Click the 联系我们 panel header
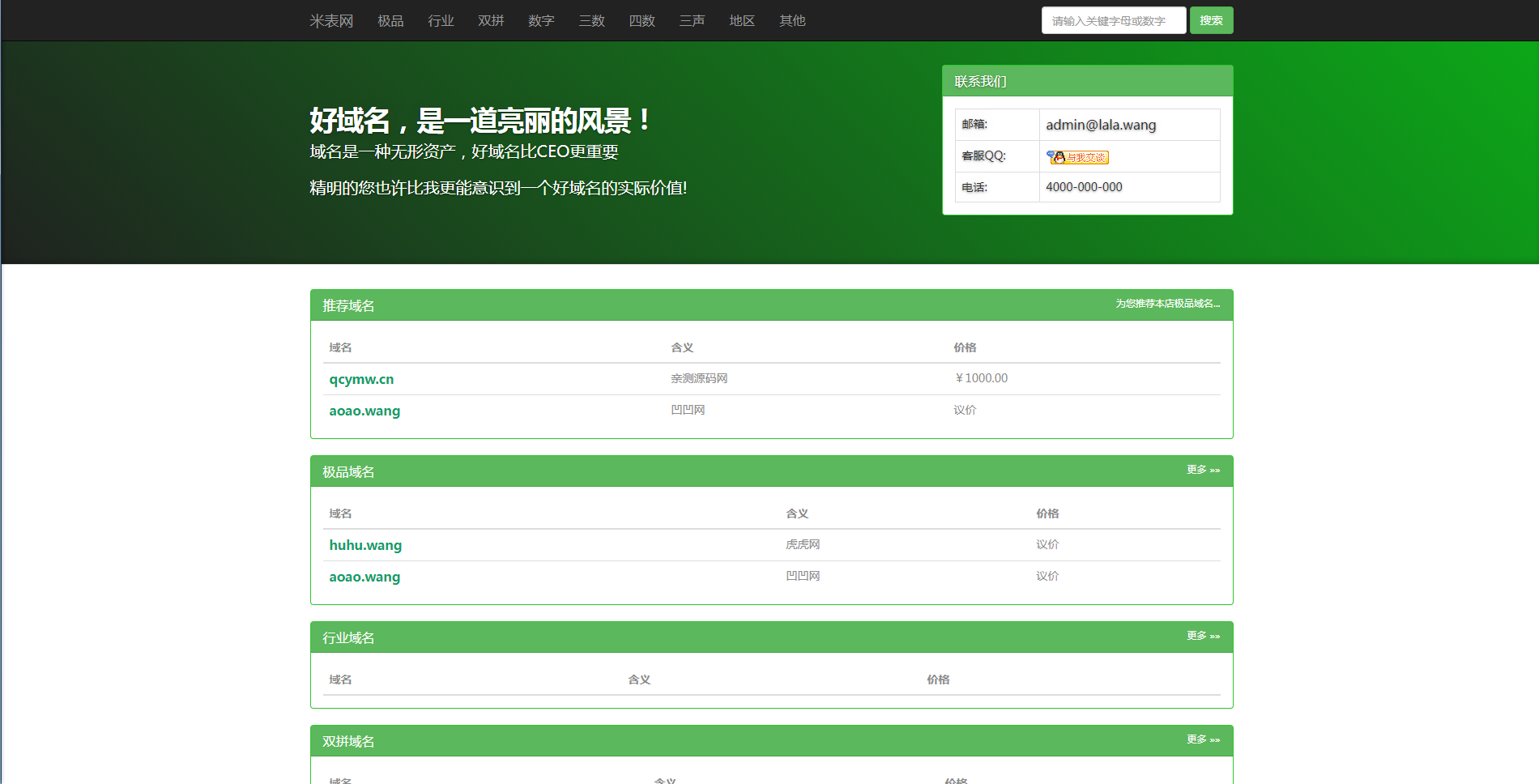This screenshot has width=1539, height=784. click(x=1087, y=81)
